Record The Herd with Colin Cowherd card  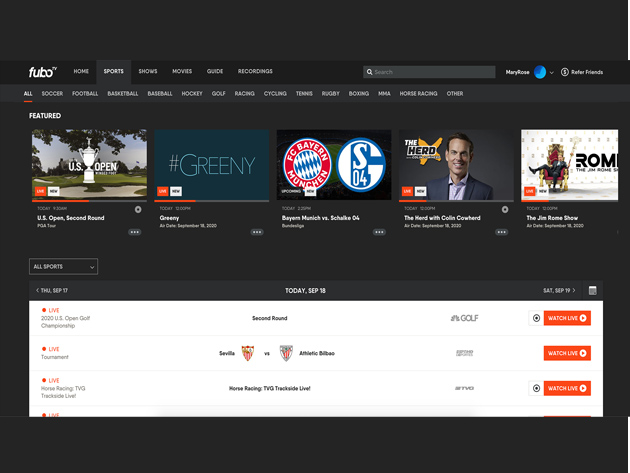point(505,209)
